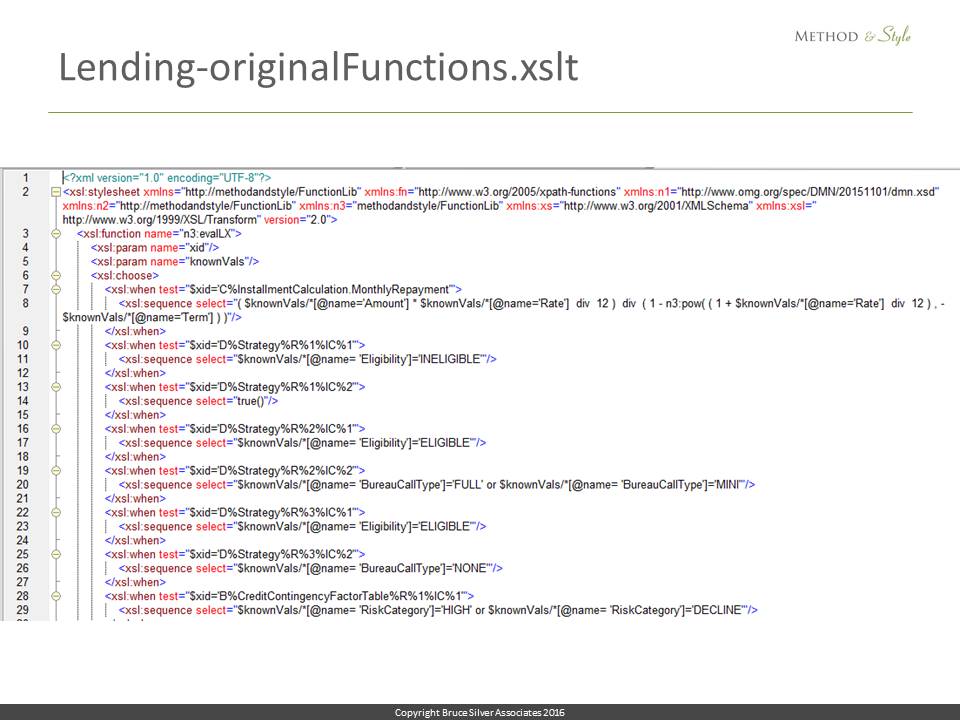Click the Method & Style logo
The image size is (960, 720).
coord(852,36)
